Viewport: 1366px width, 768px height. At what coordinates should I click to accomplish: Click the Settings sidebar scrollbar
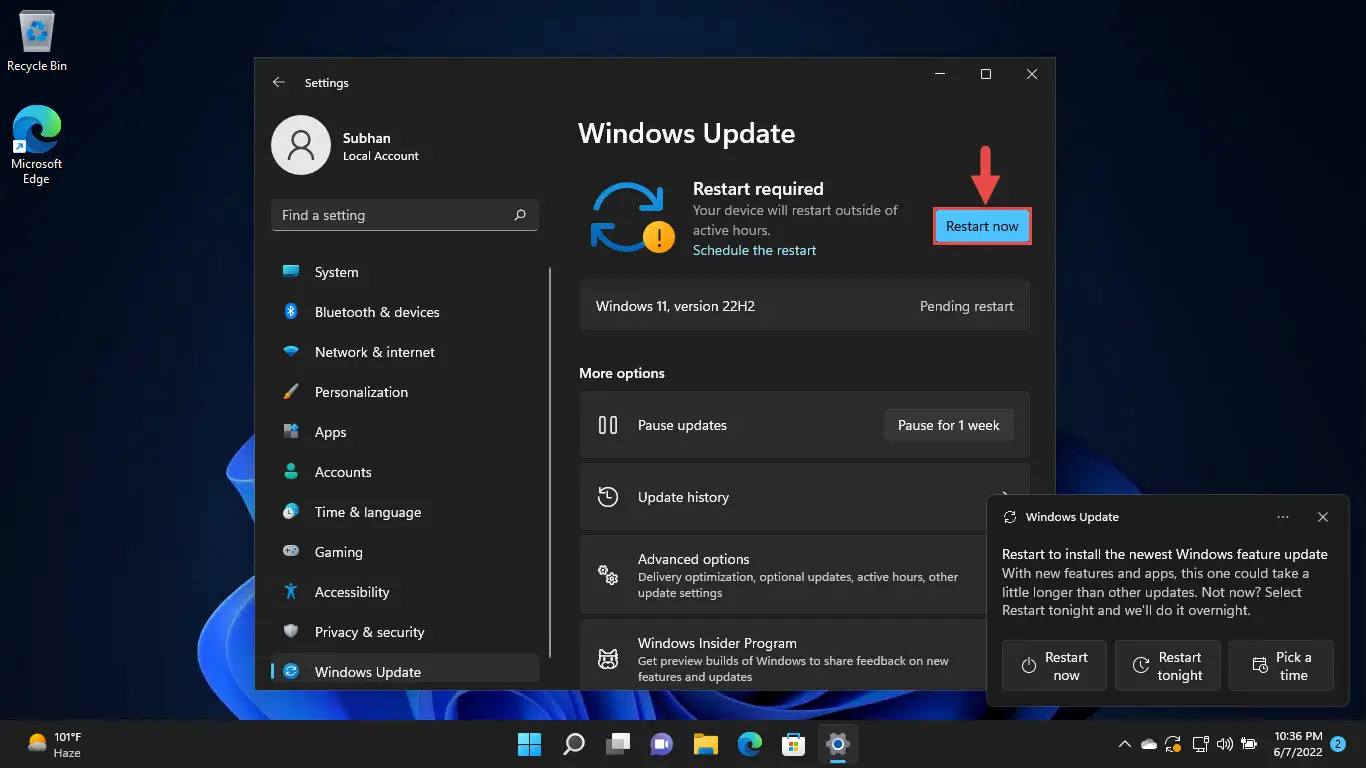click(x=550, y=462)
